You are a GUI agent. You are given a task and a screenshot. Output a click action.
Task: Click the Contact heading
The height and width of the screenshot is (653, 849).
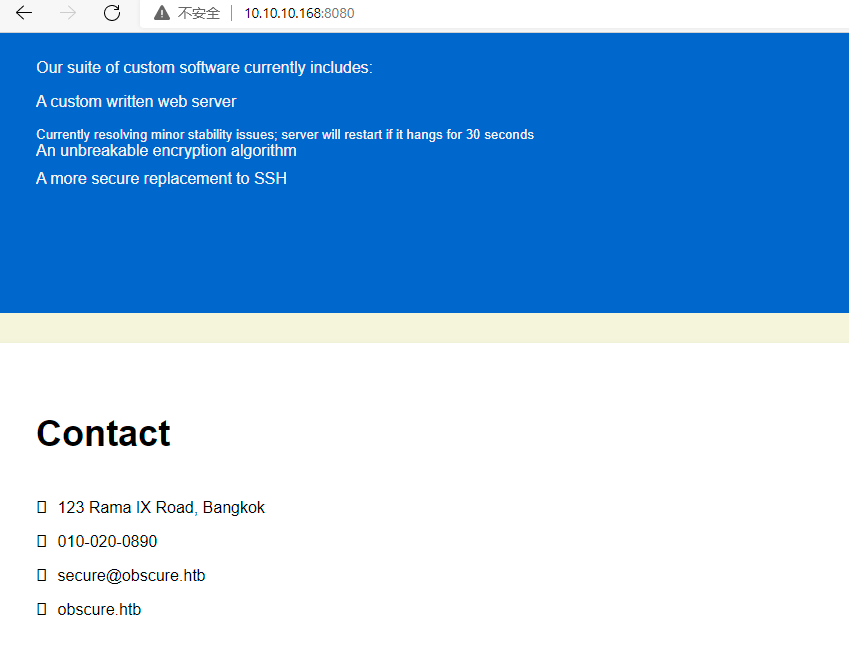pos(103,433)
